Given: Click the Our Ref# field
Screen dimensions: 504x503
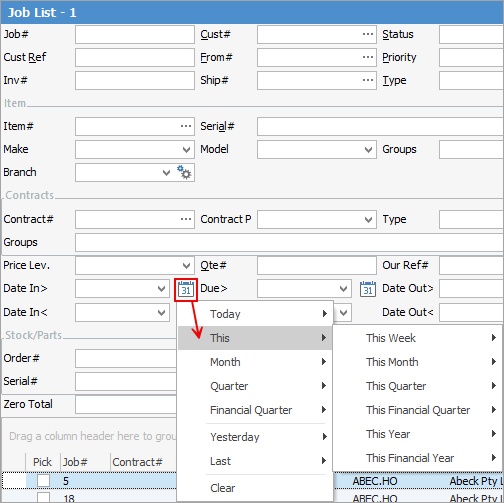Looking at the screenshot, I should point(471,265).
